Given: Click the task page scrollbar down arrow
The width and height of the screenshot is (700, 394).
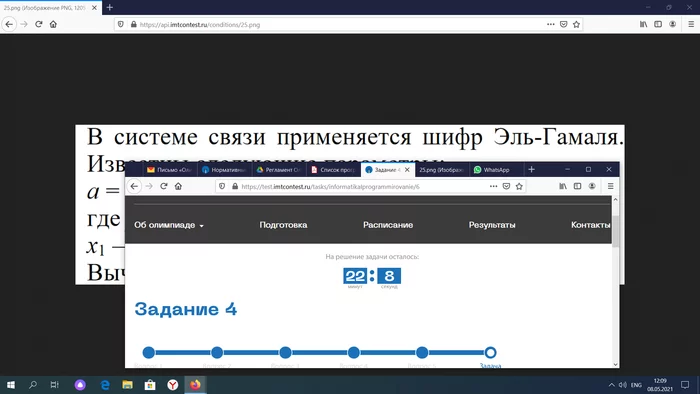Looking at the screenshot, I should pos(615,364).
